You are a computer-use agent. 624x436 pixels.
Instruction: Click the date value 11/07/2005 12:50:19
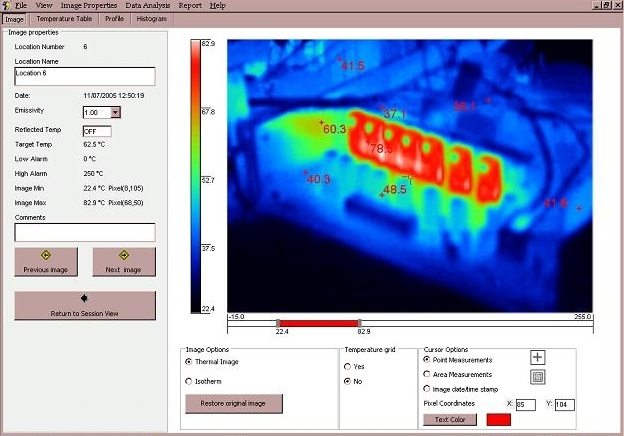[x=114, y=95]
